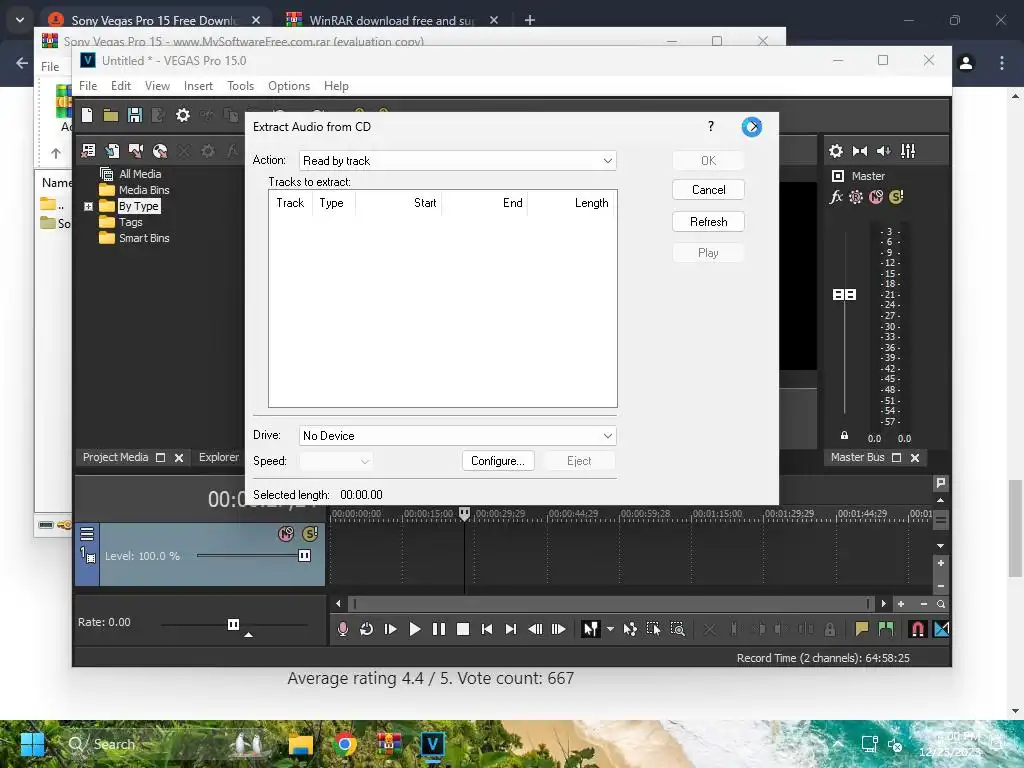Click the Configure... button
Screen dimensions: 1024x768
(498, 461)
